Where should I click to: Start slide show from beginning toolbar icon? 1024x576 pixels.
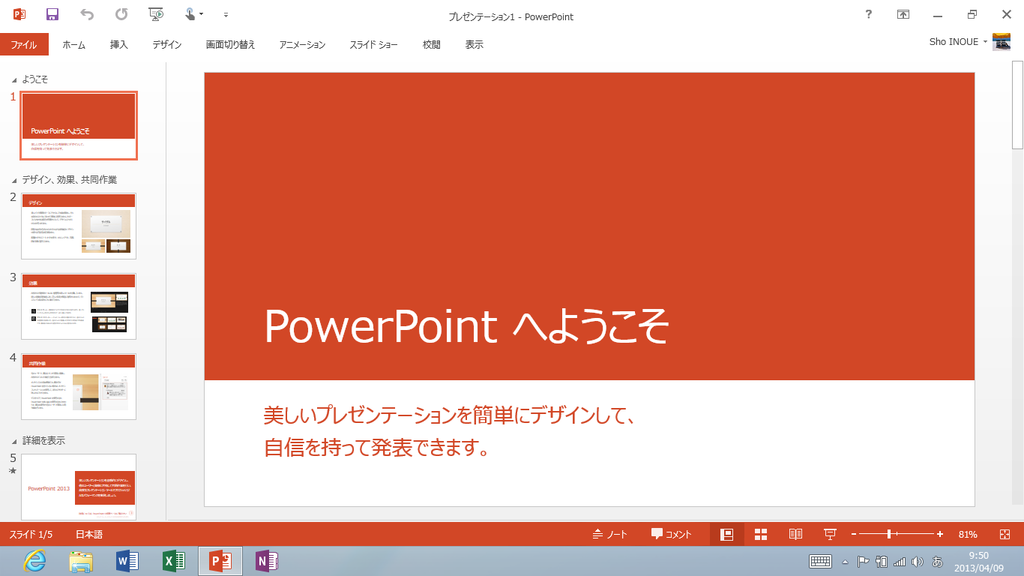coord(155,14)
